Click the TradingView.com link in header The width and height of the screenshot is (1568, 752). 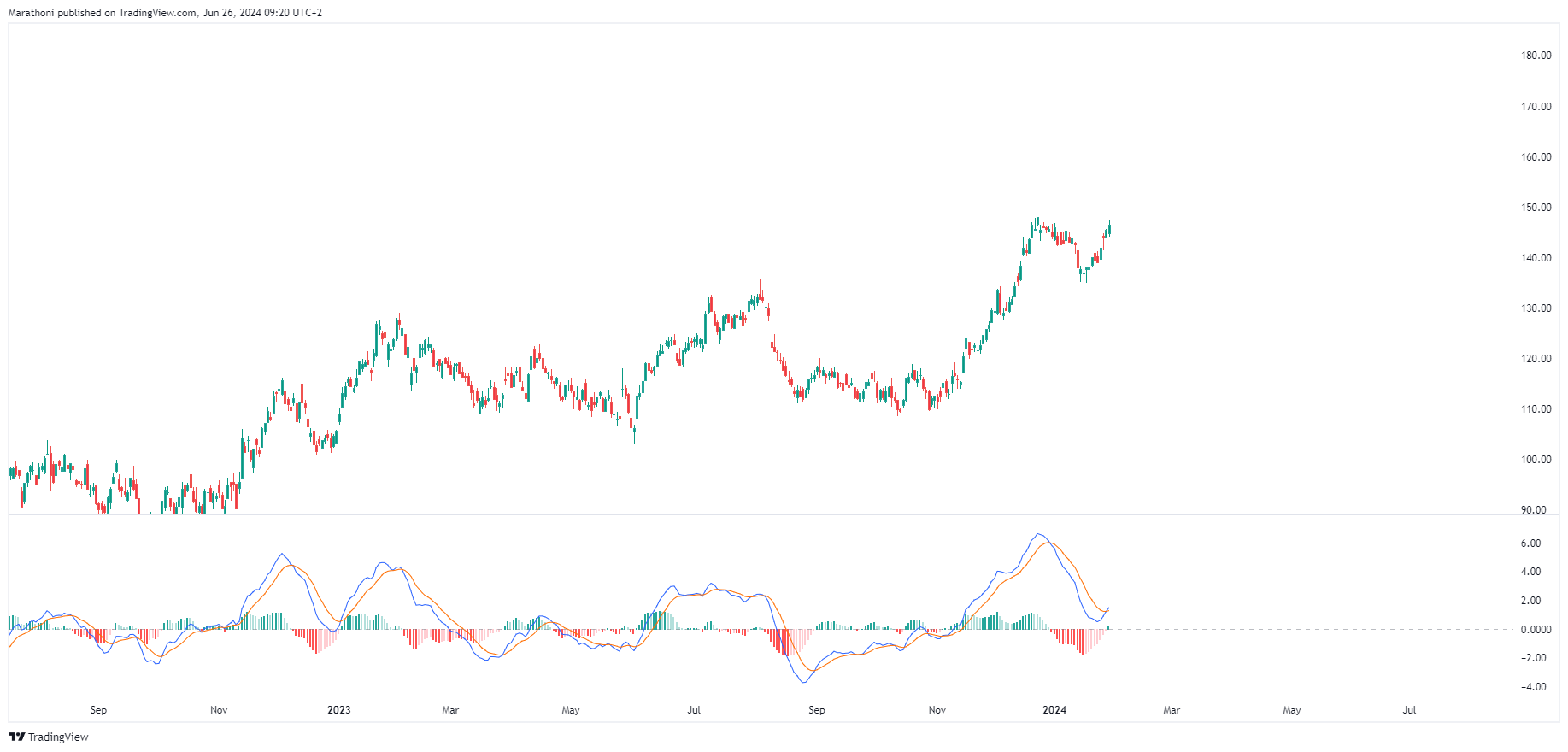tap(156, 13)
